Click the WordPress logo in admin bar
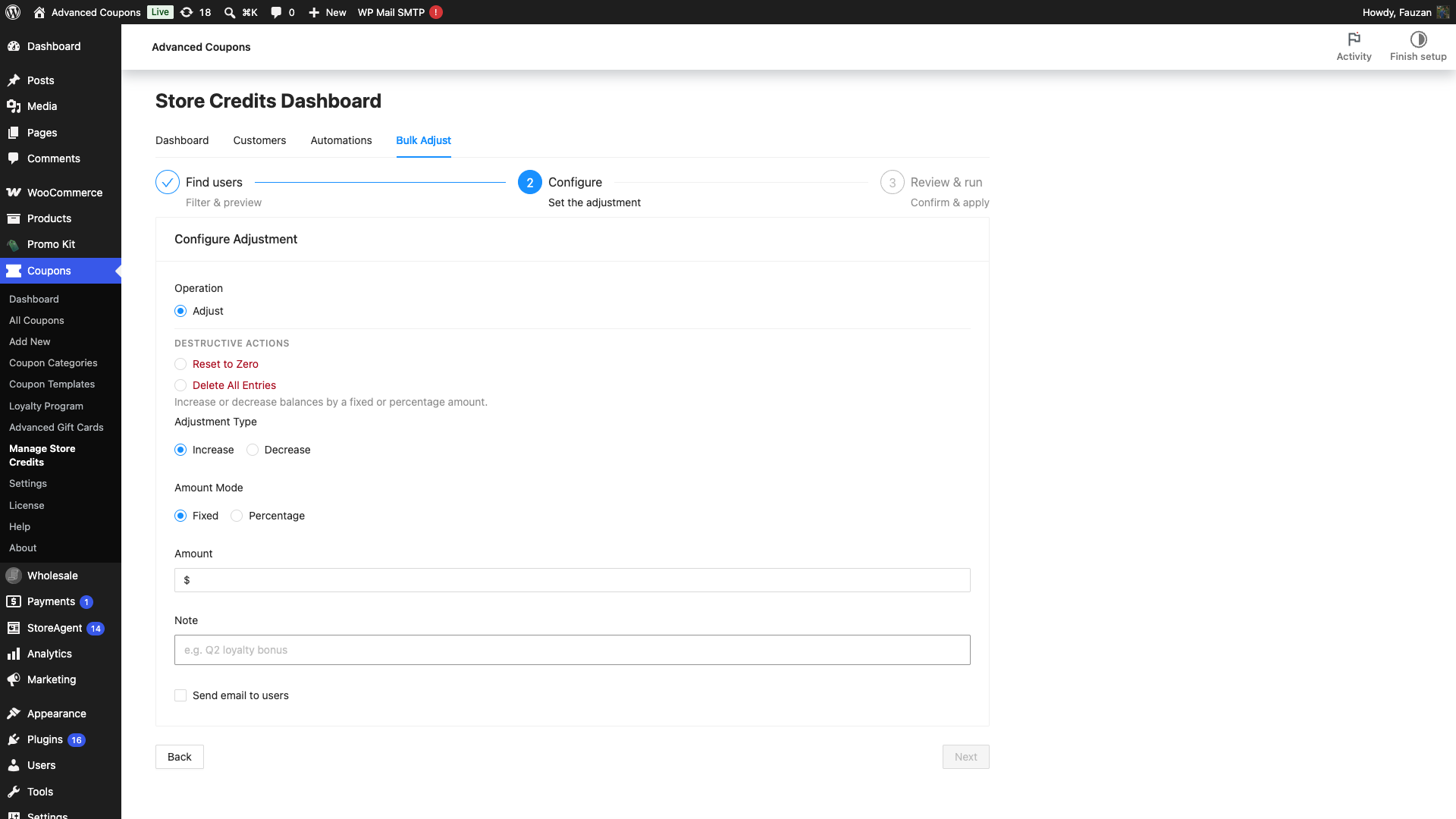Image resolution: width=1456 pixels, height=819 pixels. [13, 12]
